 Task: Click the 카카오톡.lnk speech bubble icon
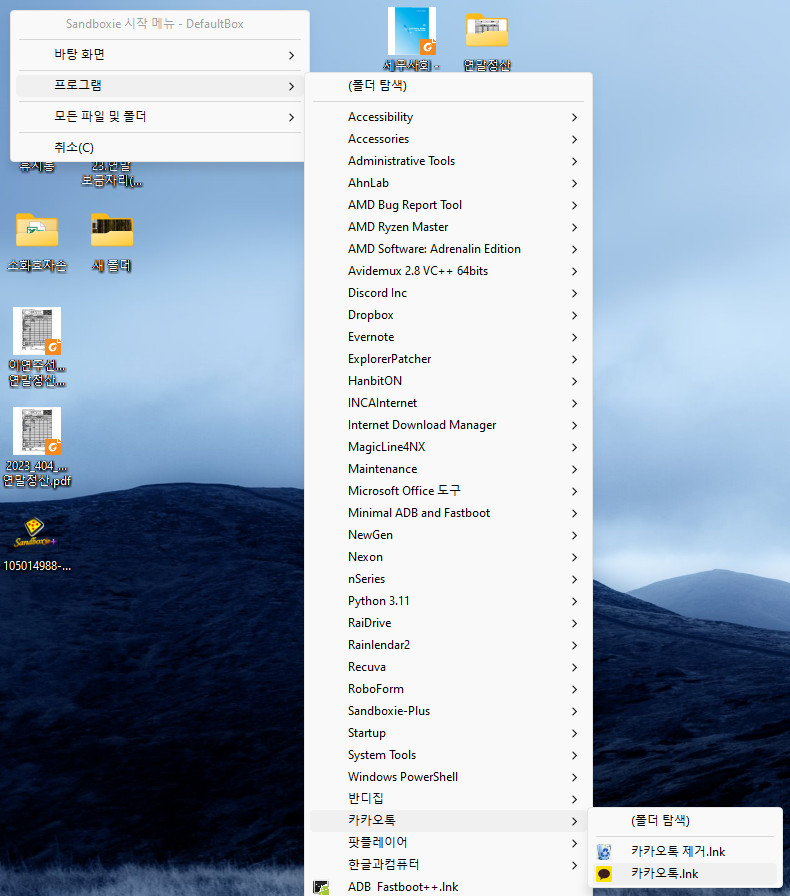pyautogui.click(x=604, y=874)
